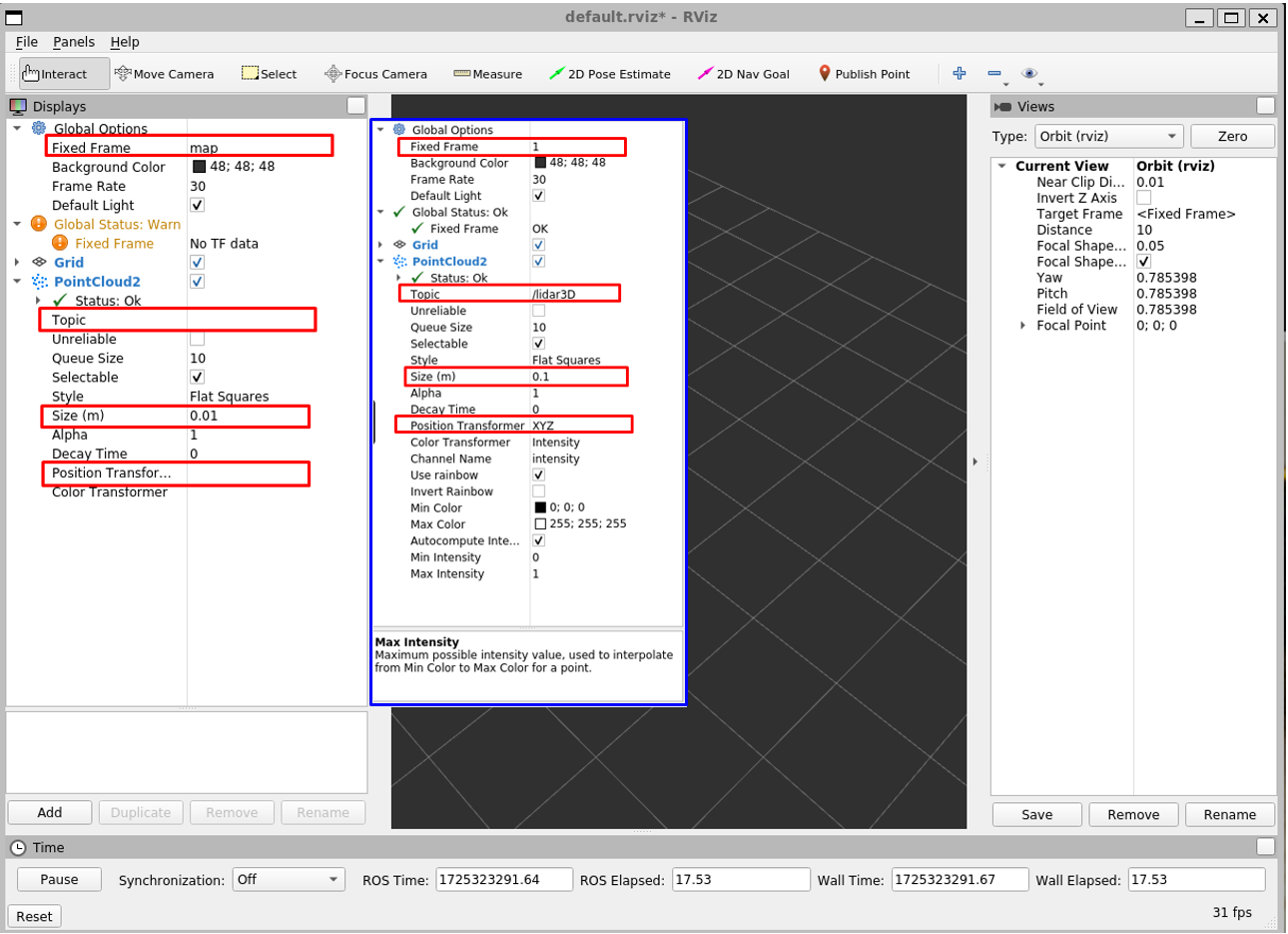Viewport: 1288px width, 934px height.
Task: Expand the Grid display tree item
Action: pyautogui.click(x=17, y=262)
